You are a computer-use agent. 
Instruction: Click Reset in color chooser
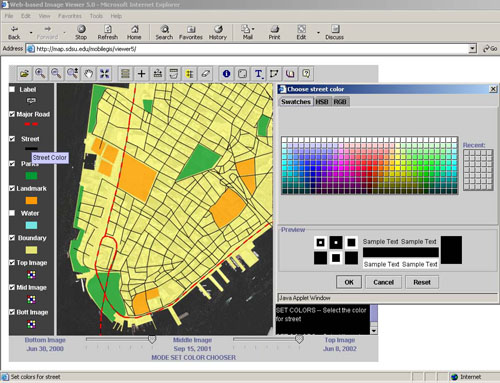pos(422,282)
